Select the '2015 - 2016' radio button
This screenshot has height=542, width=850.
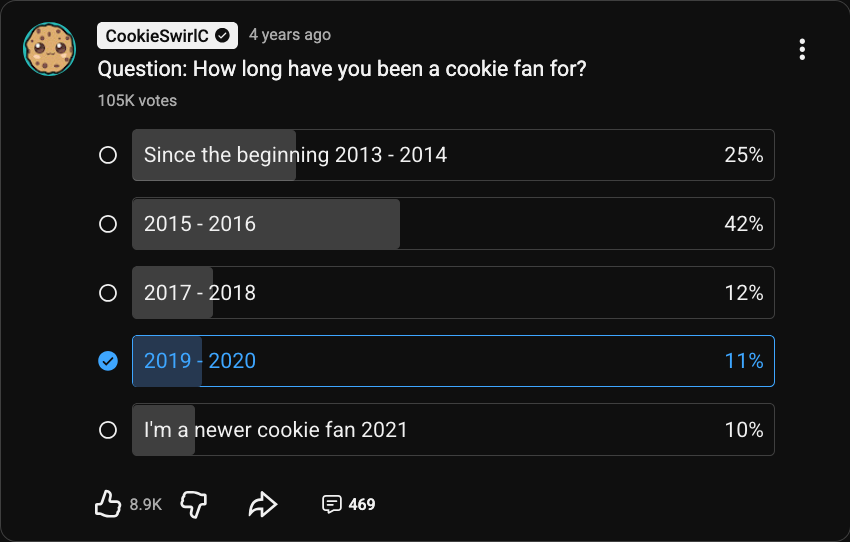coord(108,224)
